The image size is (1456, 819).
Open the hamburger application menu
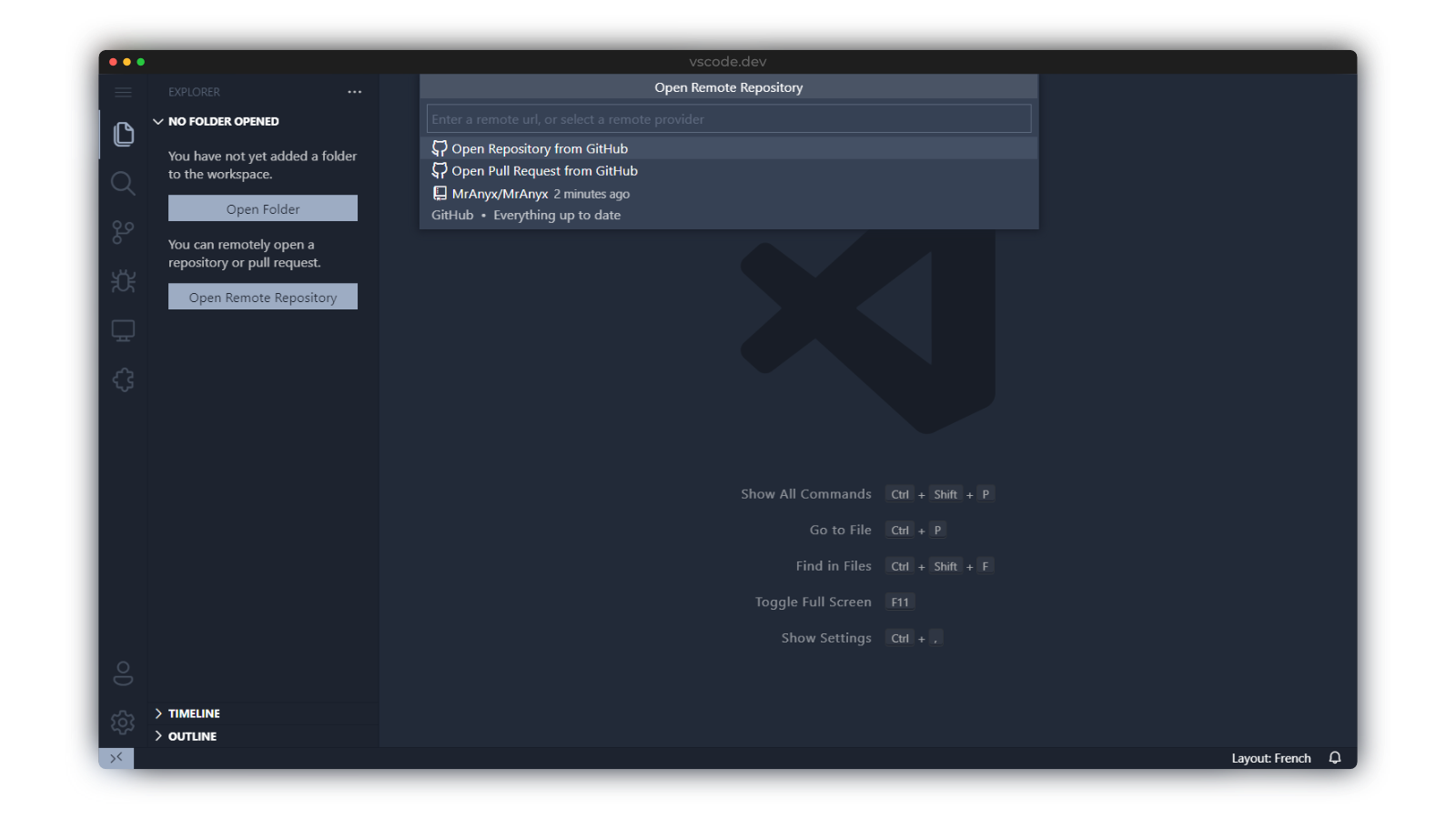[x=123, y=92]
